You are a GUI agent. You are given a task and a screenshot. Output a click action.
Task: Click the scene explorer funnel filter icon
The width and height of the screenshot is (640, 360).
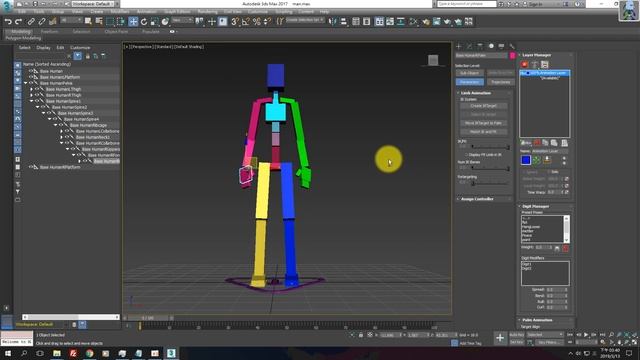coord(78,56)
